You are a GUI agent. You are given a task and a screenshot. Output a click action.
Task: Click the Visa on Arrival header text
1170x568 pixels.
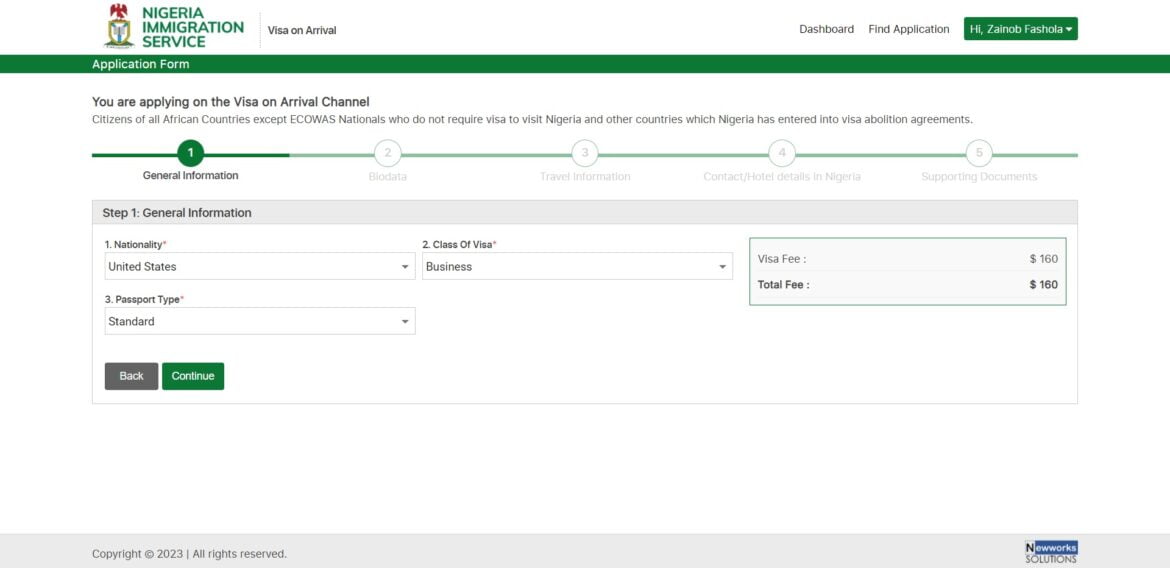click(302, 31)
